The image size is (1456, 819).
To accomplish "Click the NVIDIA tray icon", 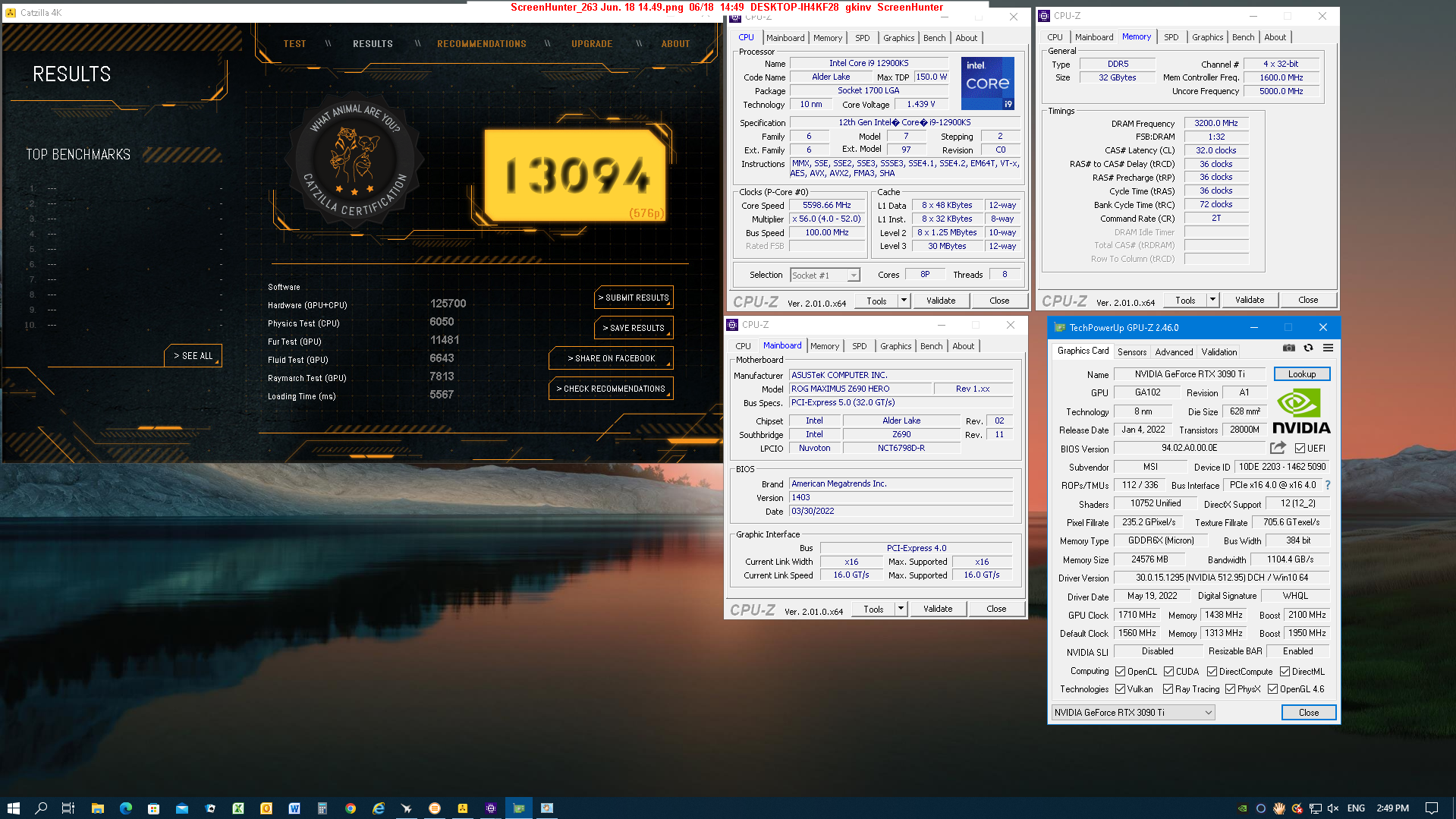I will coord(1242,808).
